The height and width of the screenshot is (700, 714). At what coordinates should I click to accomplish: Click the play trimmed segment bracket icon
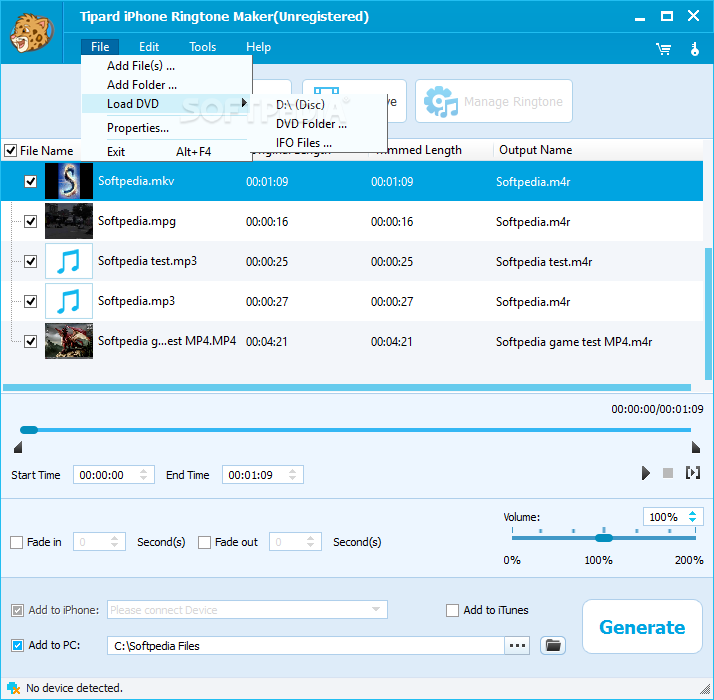pos(693,473)
